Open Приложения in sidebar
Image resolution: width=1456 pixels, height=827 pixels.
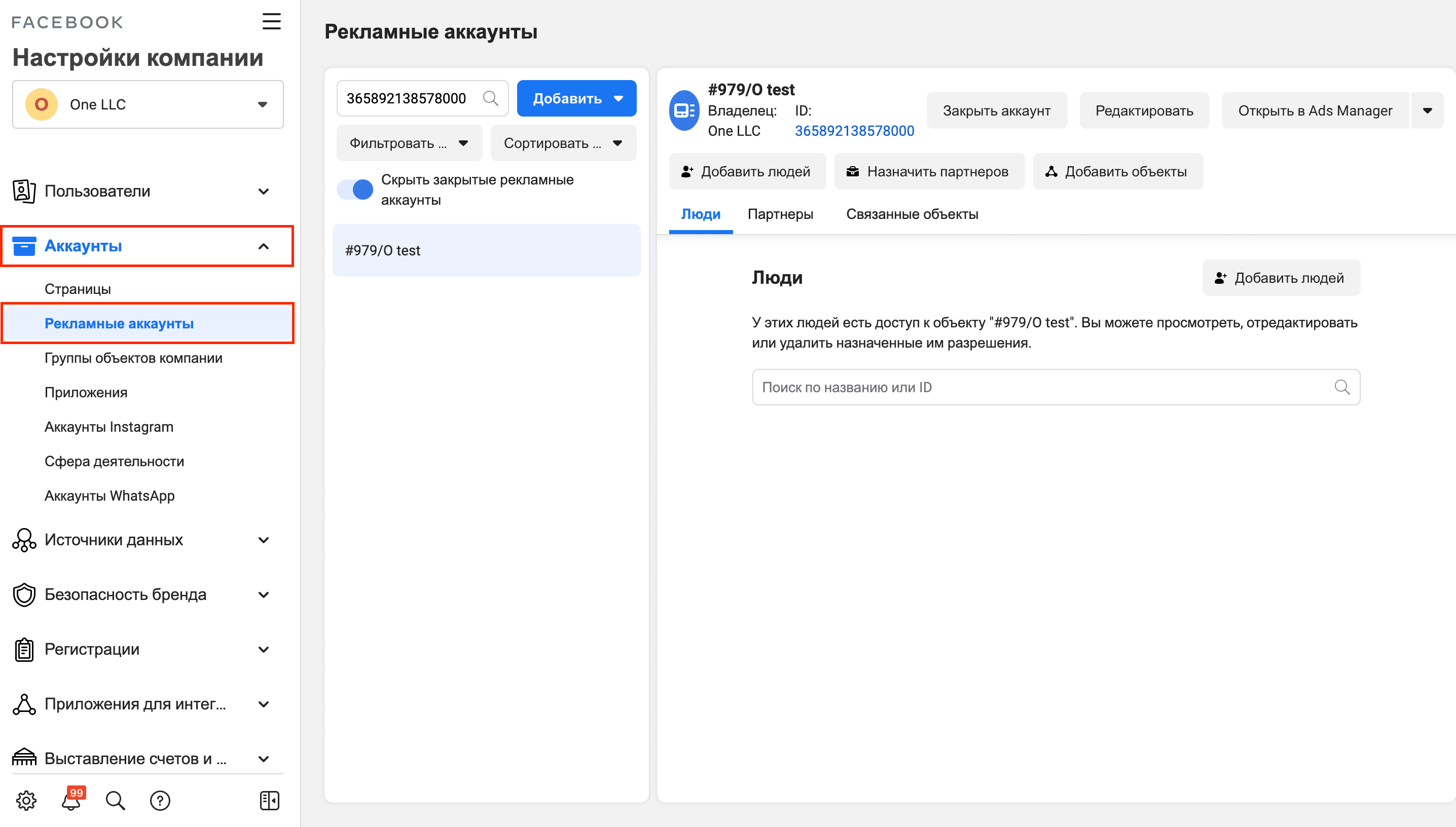point(86,393)
